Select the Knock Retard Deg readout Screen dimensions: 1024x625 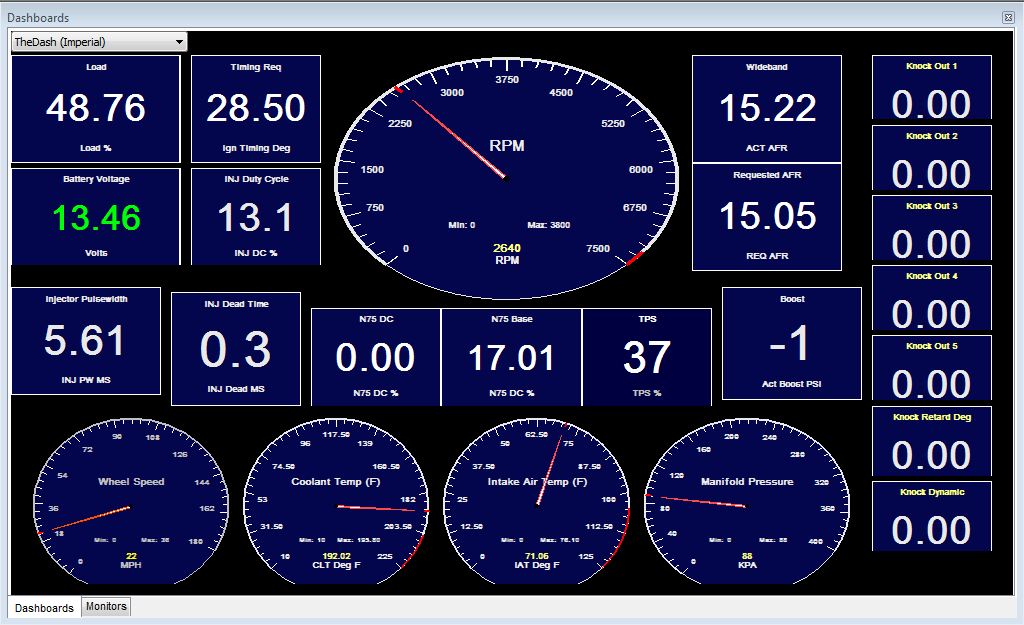click(931, 441)
